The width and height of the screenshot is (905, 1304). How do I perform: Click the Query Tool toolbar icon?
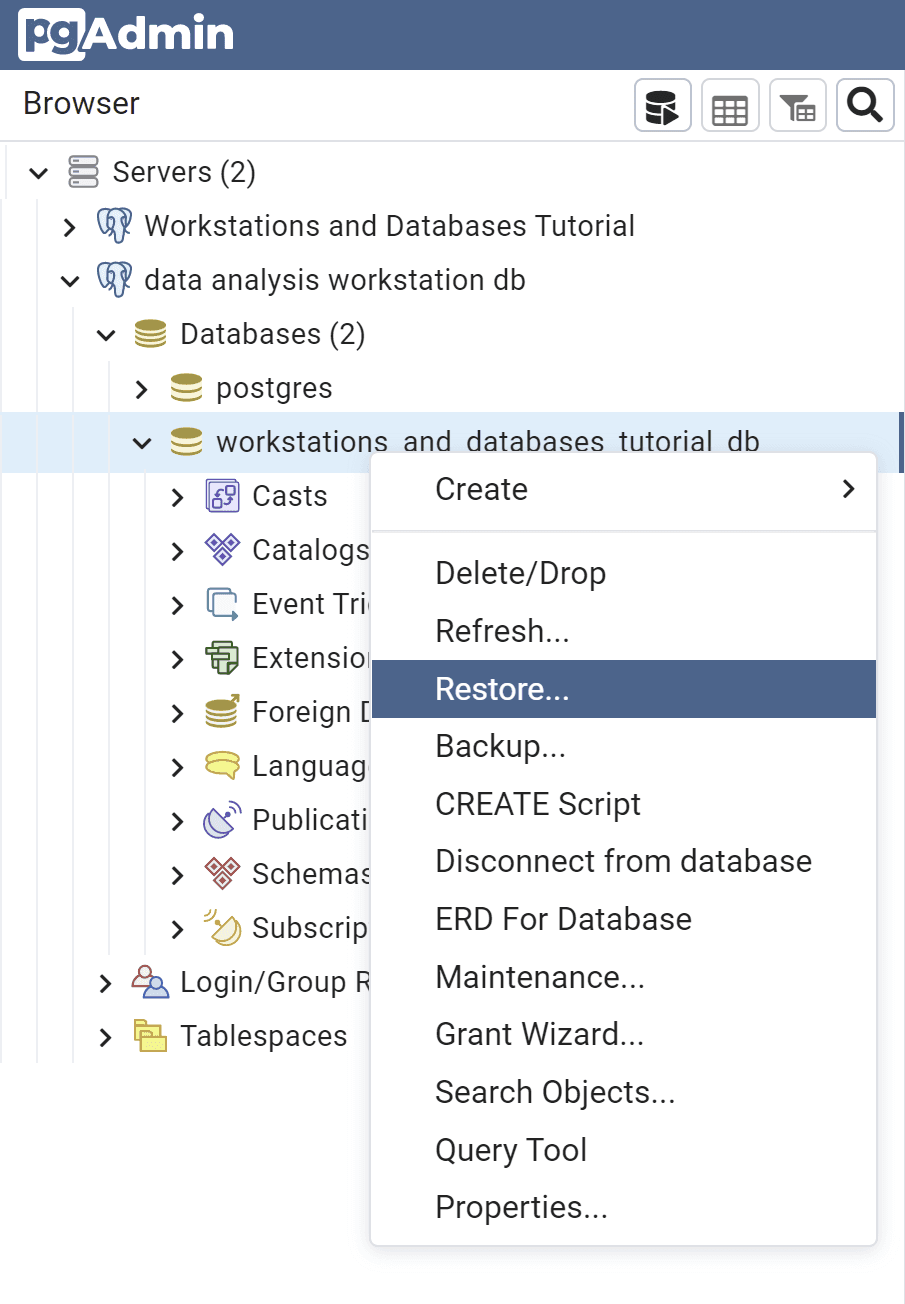pyautogui.click(x=663, y=105)
